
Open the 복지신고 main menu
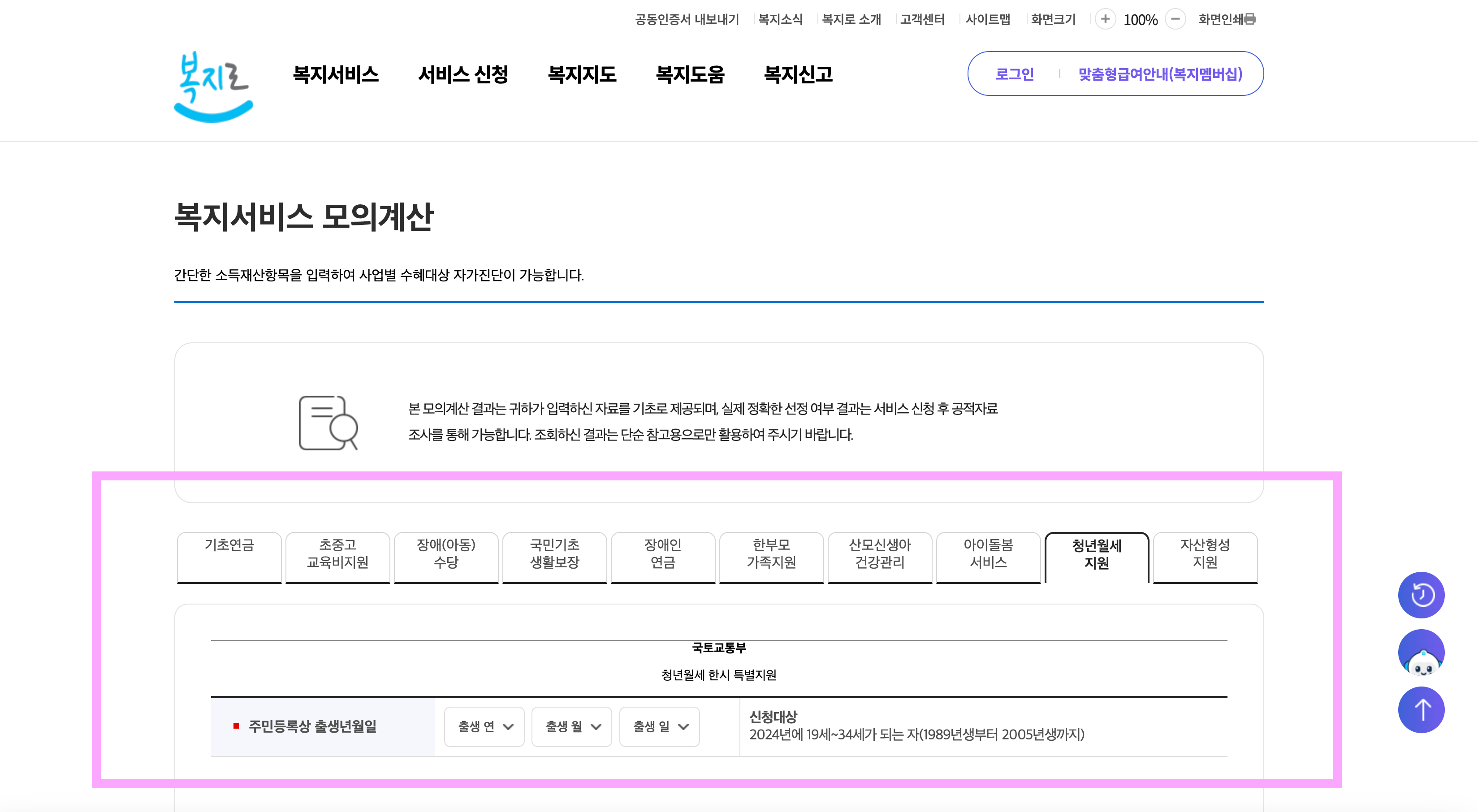coord(798,74)
